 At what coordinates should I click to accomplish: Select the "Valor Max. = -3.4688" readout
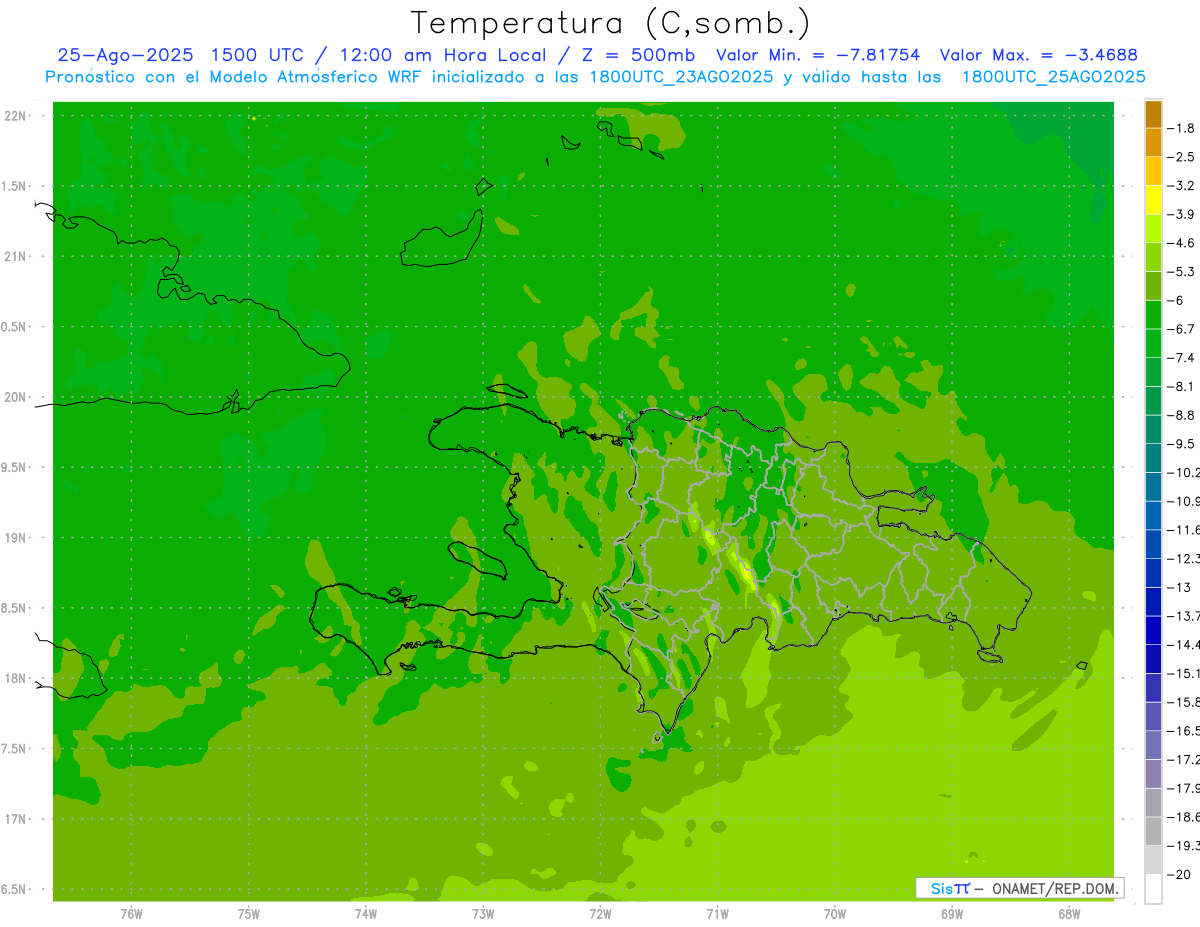click(x=1039, y=55)
